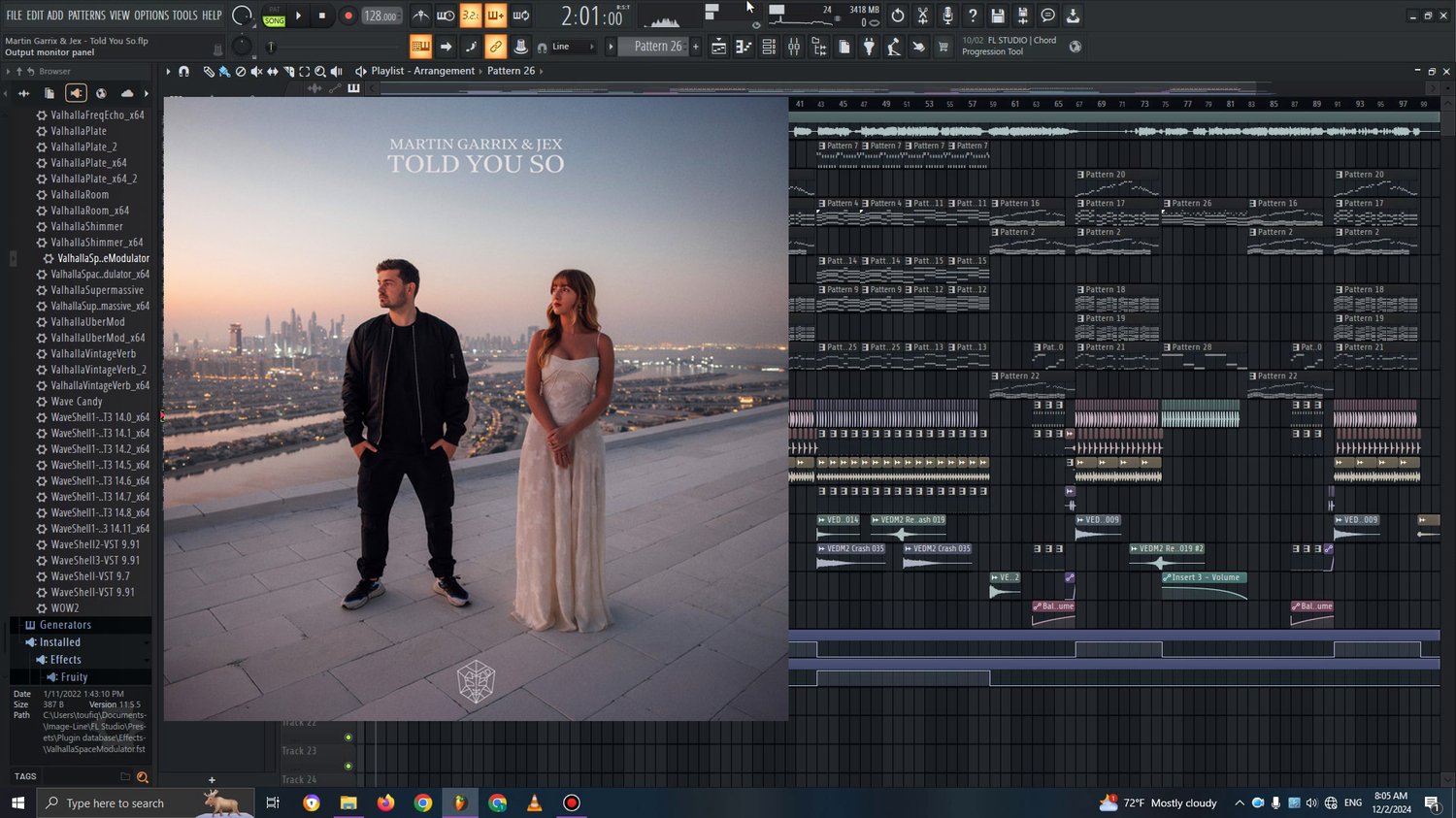This screenshot has width=1456, height=818.
Task: Add a new pattern with plus button
Action: [695, 47]
